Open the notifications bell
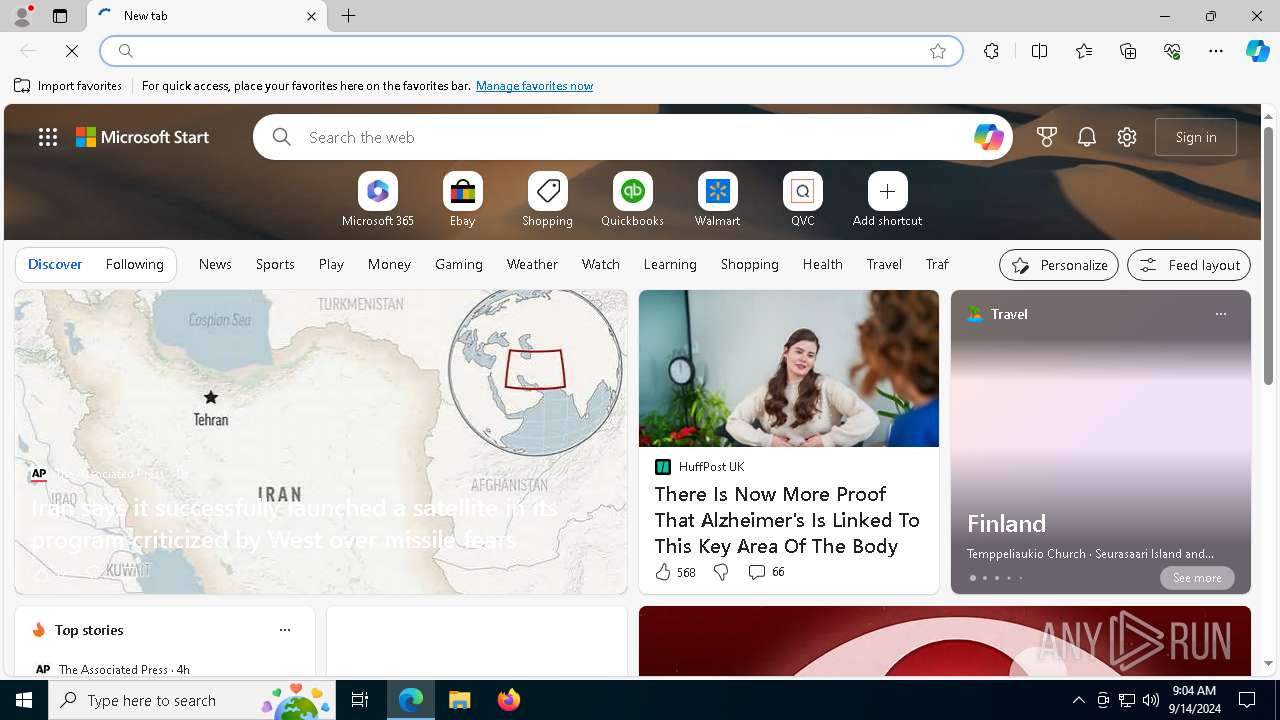 [x=1087, y=137]
